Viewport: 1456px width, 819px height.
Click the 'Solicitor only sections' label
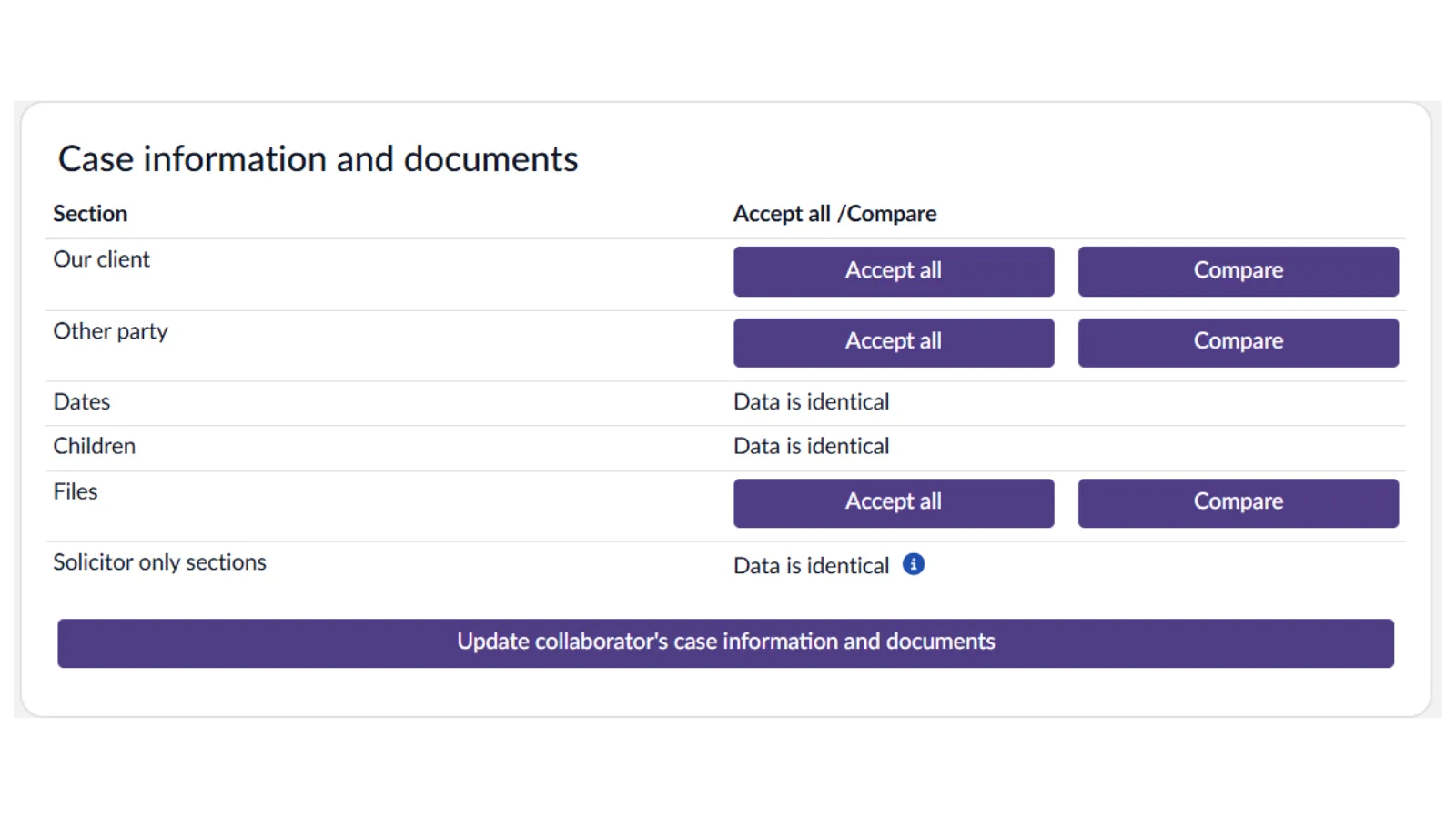pos(159,562)
